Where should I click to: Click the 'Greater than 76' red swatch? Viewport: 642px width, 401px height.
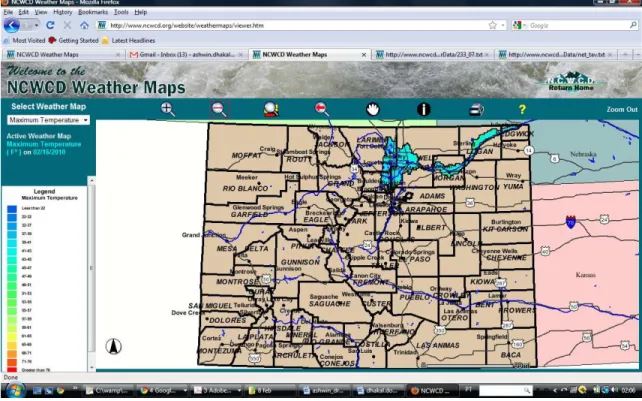pyautogui.click(x=12, y=369)
